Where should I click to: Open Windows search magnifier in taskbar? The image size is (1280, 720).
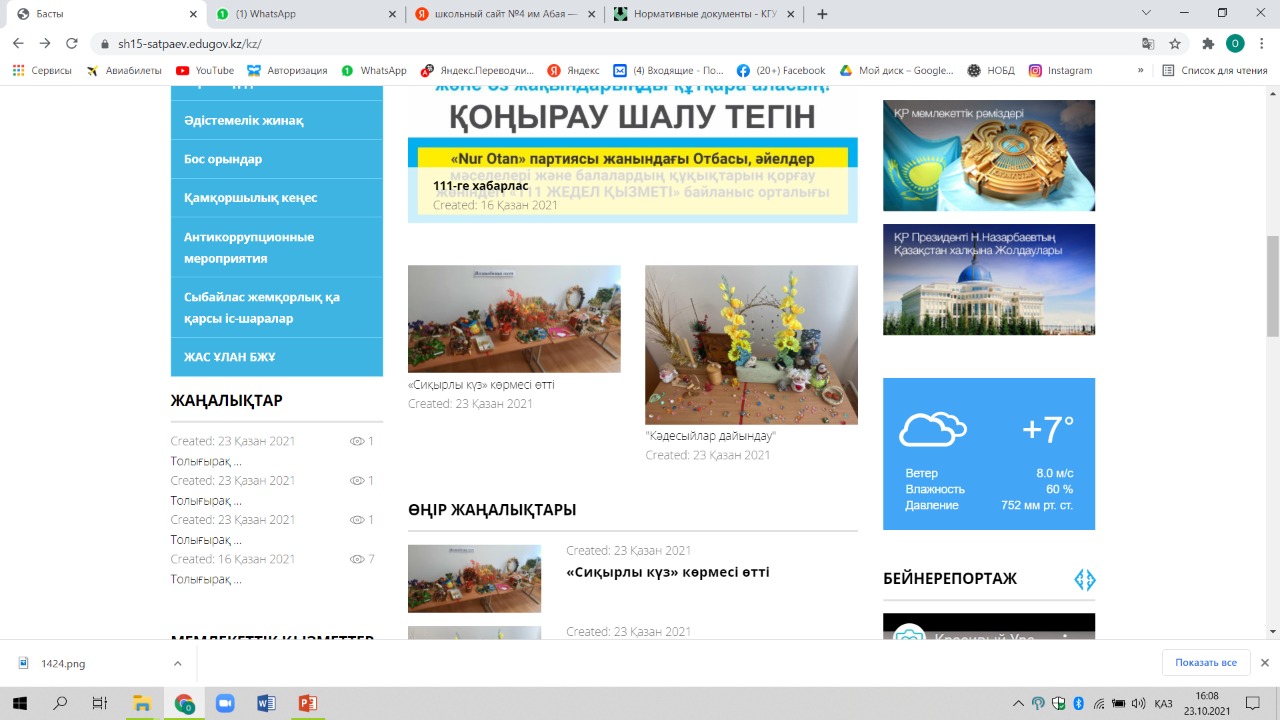click(x=60, y=704)
